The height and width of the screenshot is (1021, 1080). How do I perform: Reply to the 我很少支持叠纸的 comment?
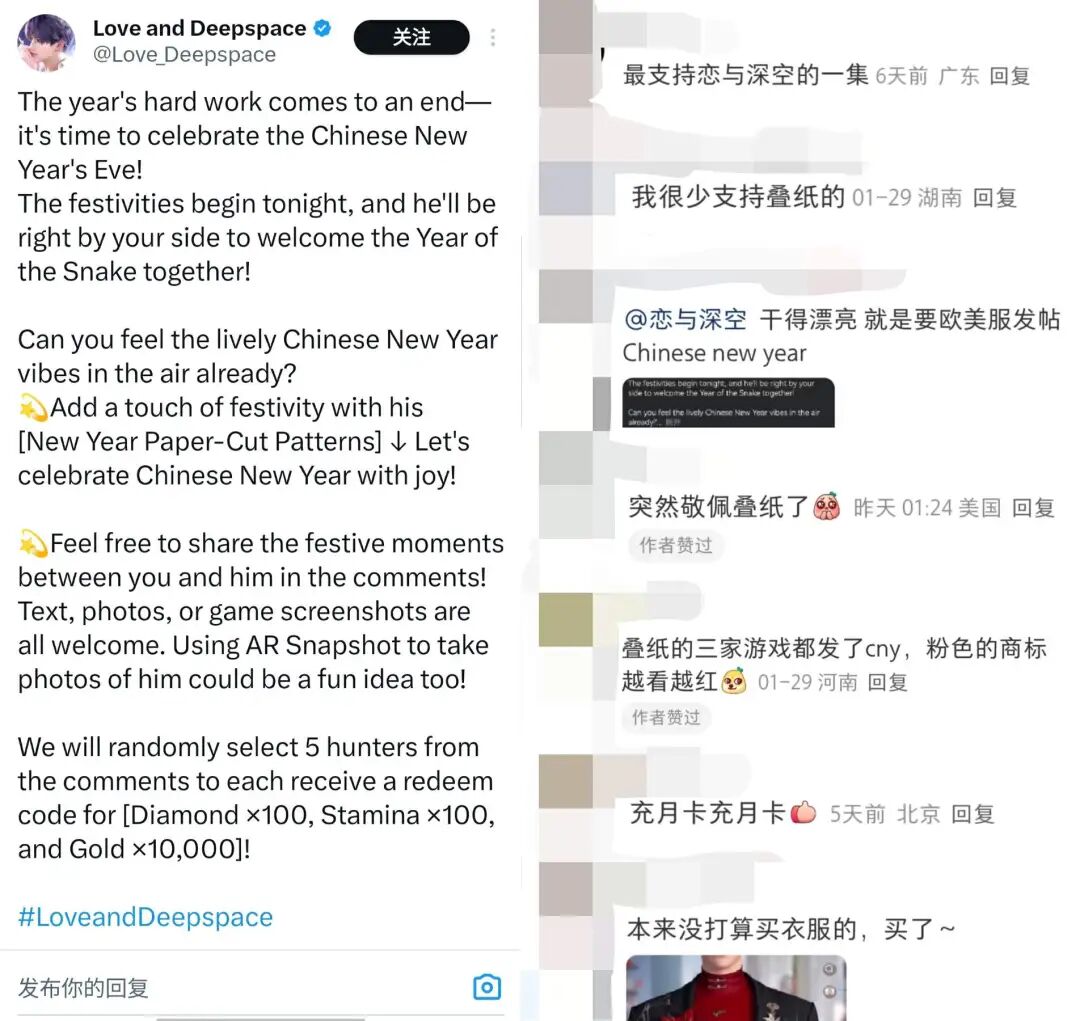tap(995, 198)
